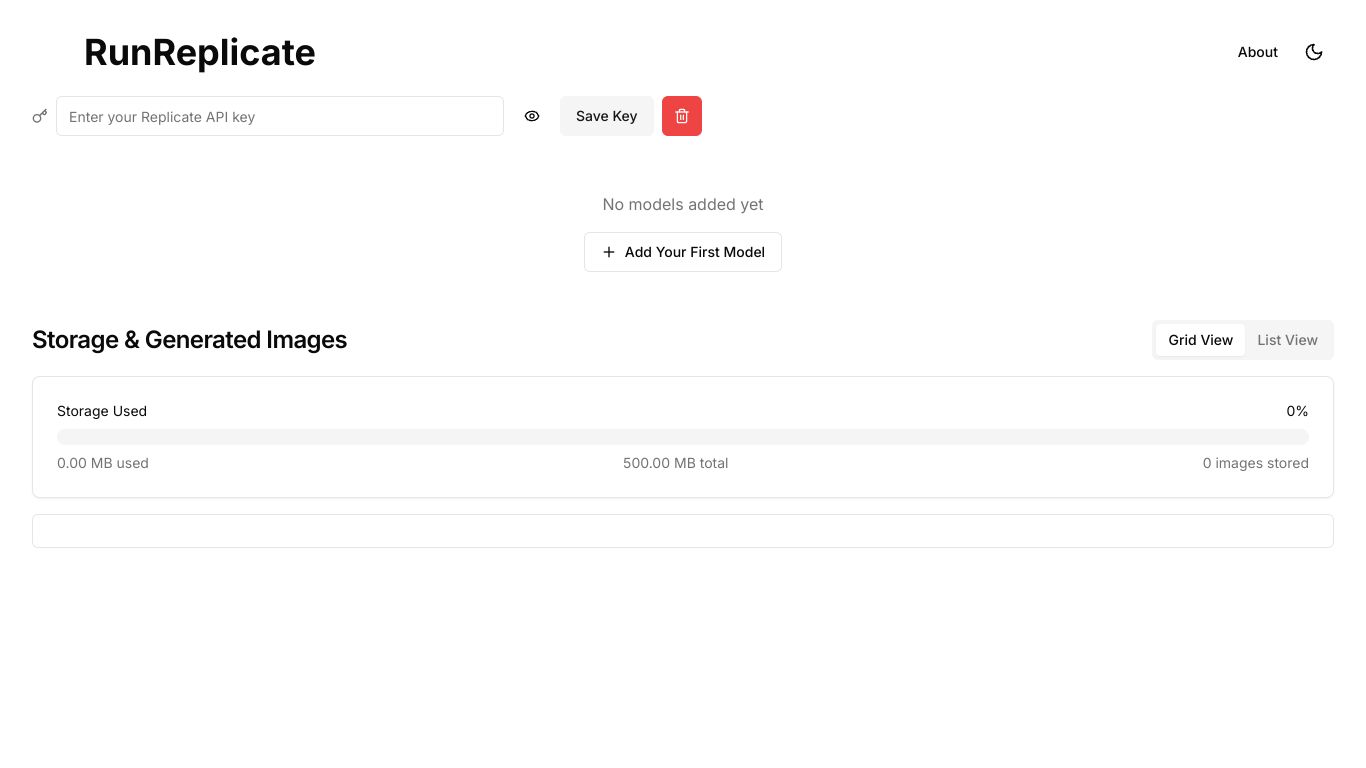Add your first model

pyautogui.click(x=683, y=252)
